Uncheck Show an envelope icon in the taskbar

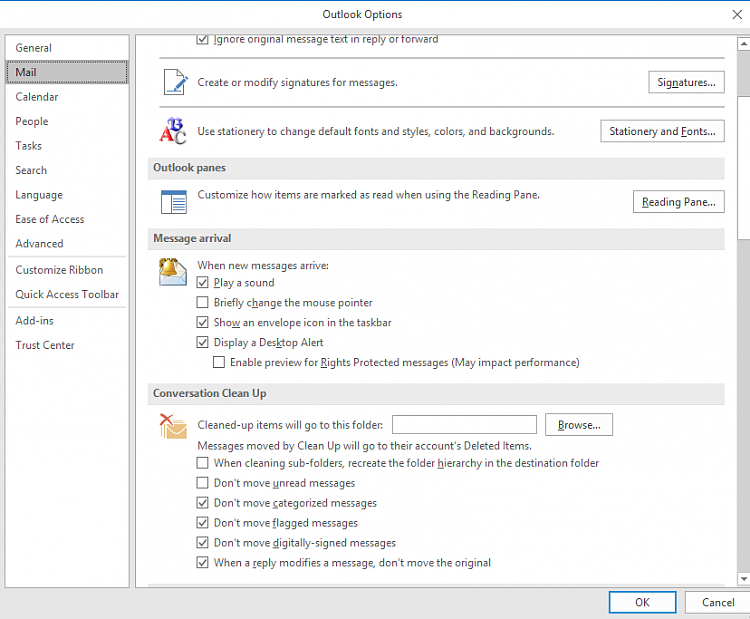(x=202, y=322)
